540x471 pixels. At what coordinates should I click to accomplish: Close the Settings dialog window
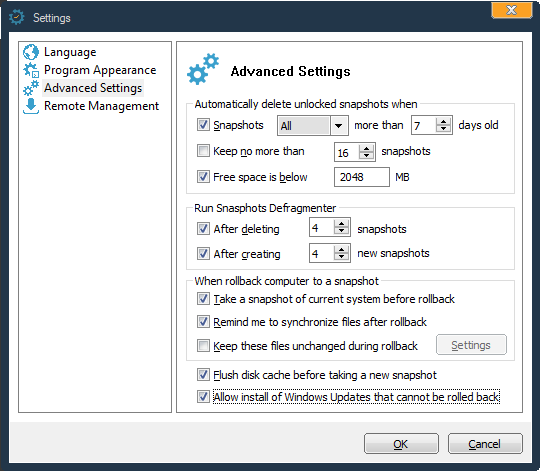[511, 10]
